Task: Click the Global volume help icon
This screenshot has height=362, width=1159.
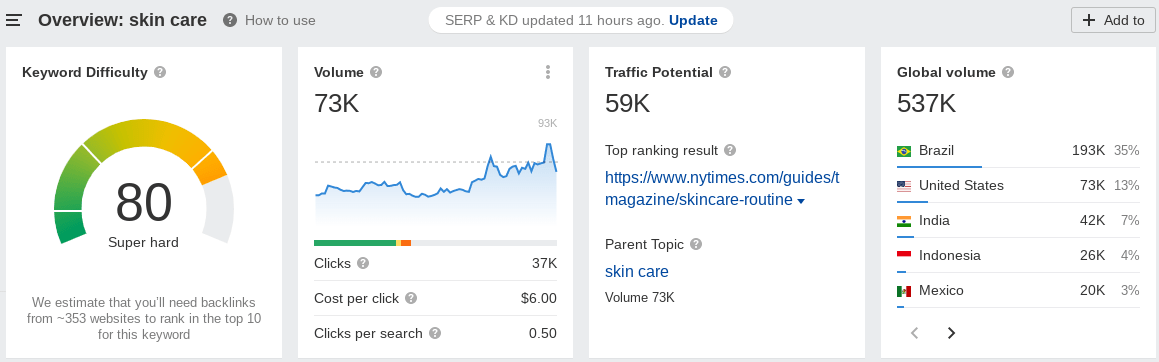Action: point(1007,72)
